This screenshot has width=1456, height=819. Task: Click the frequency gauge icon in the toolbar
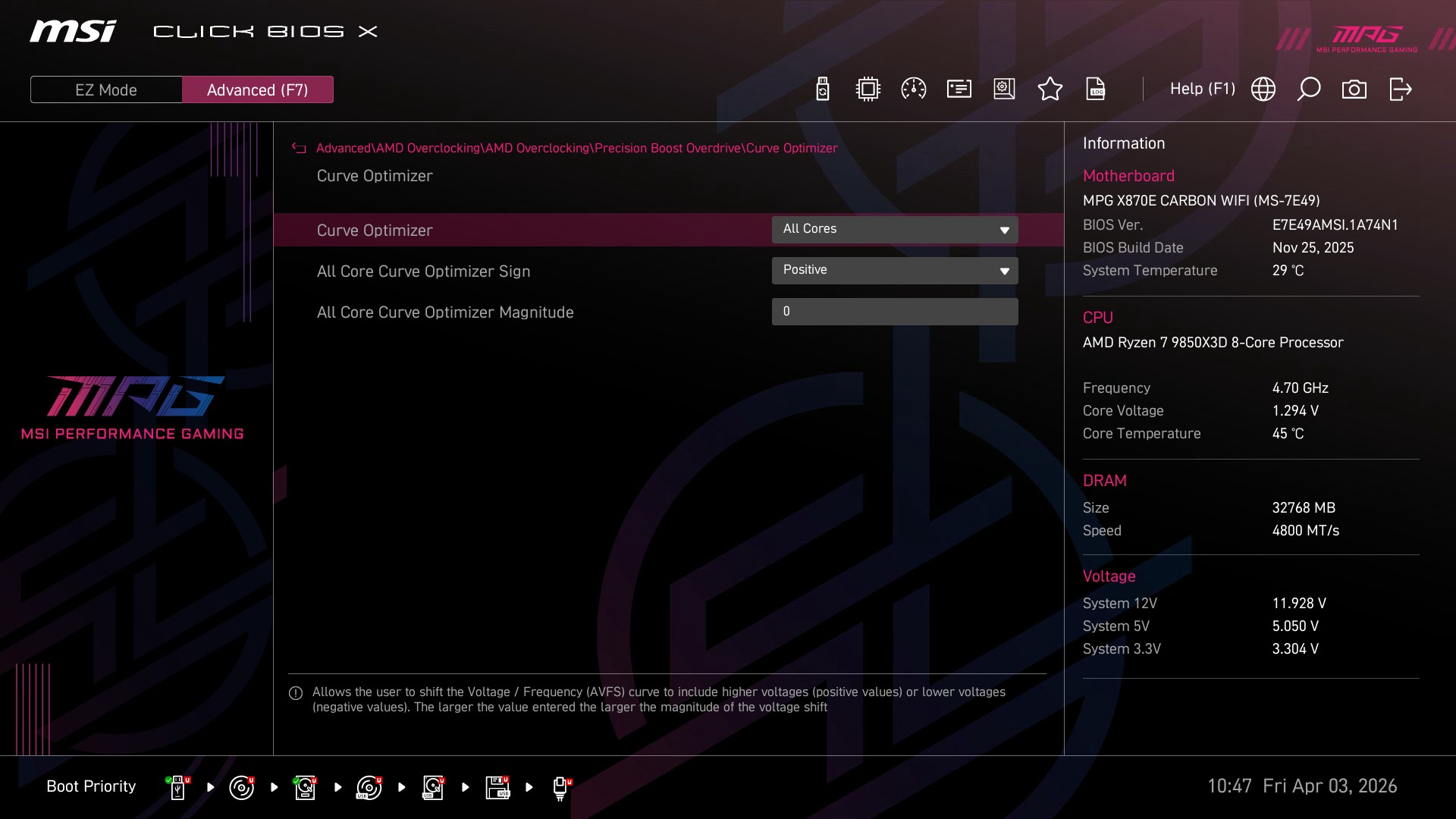pyautogui.click(x=913, y=89)
